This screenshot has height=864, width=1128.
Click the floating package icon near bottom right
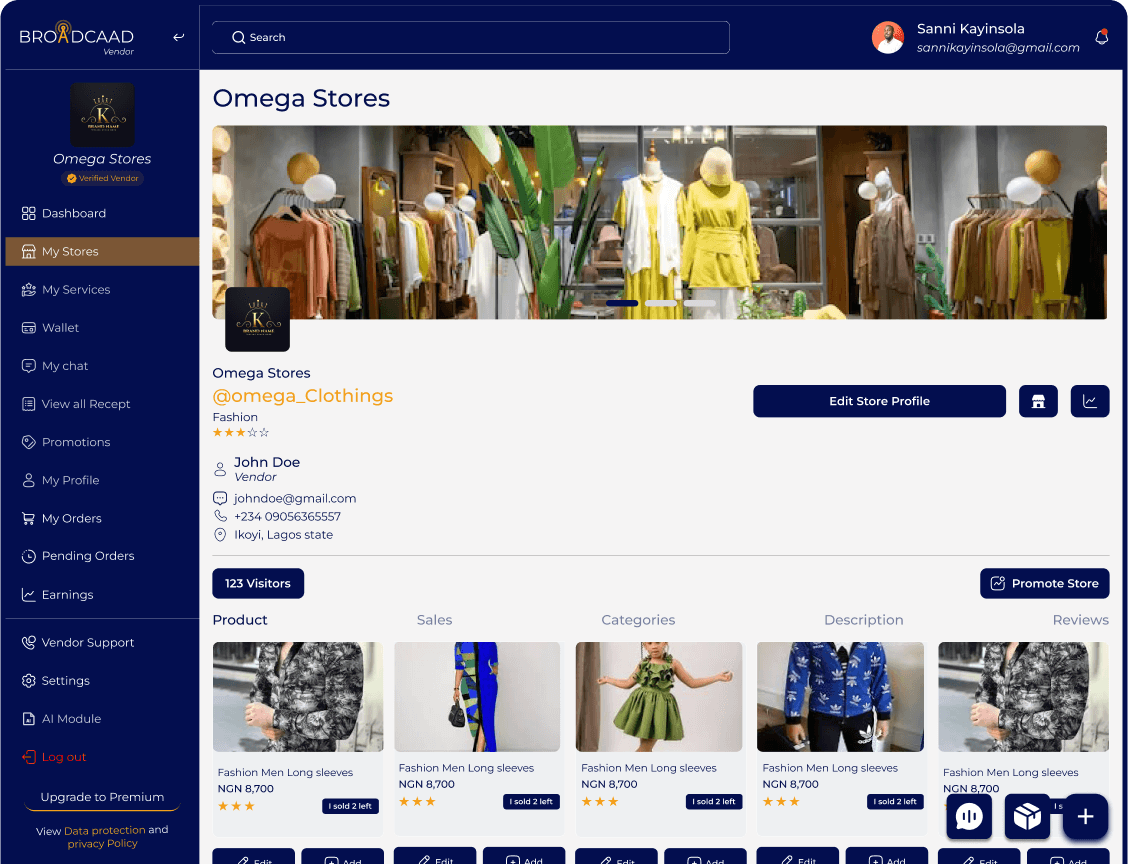click(x=1027, y=816)
